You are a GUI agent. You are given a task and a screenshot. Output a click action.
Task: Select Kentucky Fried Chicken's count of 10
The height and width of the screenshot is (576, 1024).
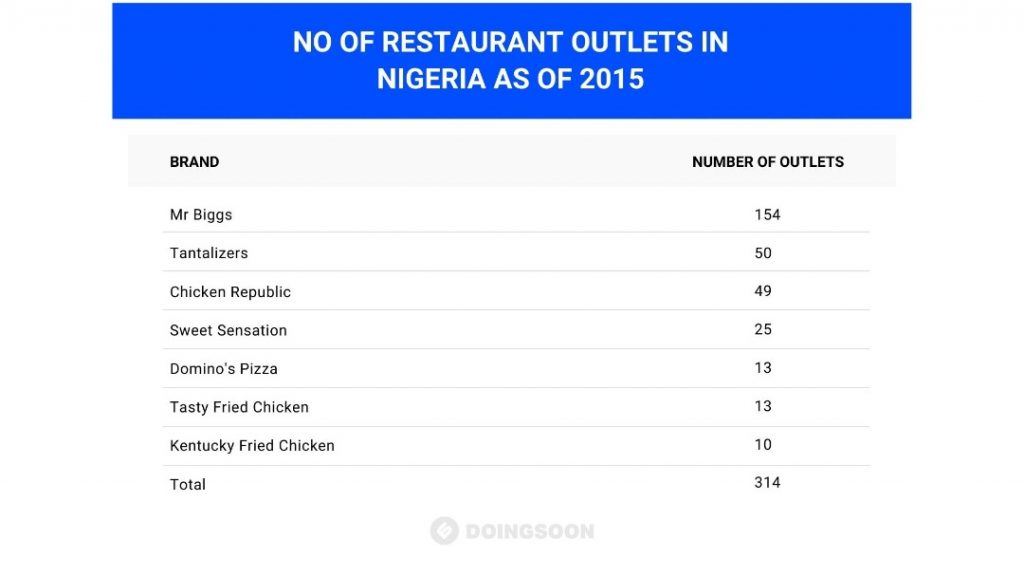(763, 445)
